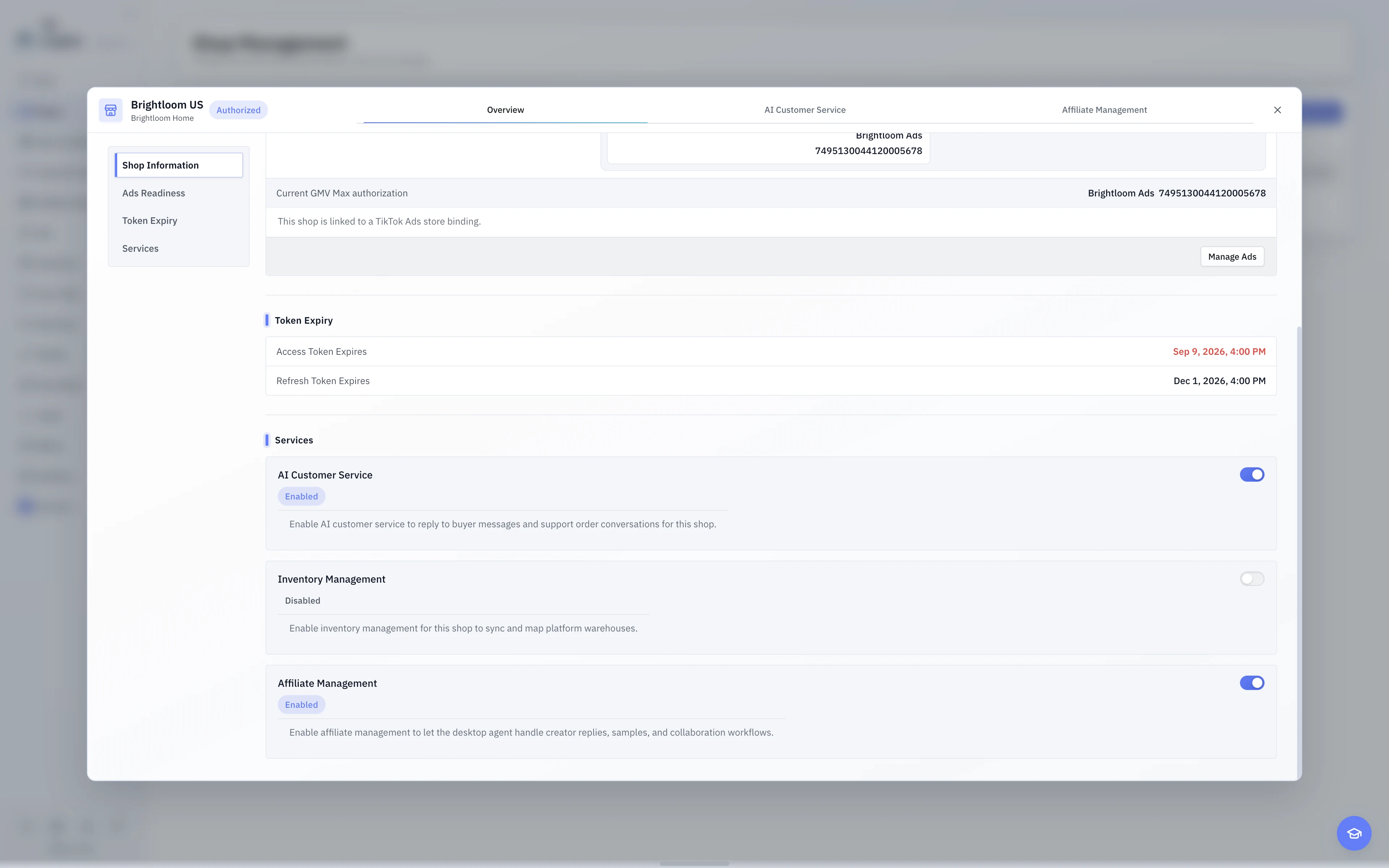
Task: Enable the Inventory Management toggle
Action: 1251,579
